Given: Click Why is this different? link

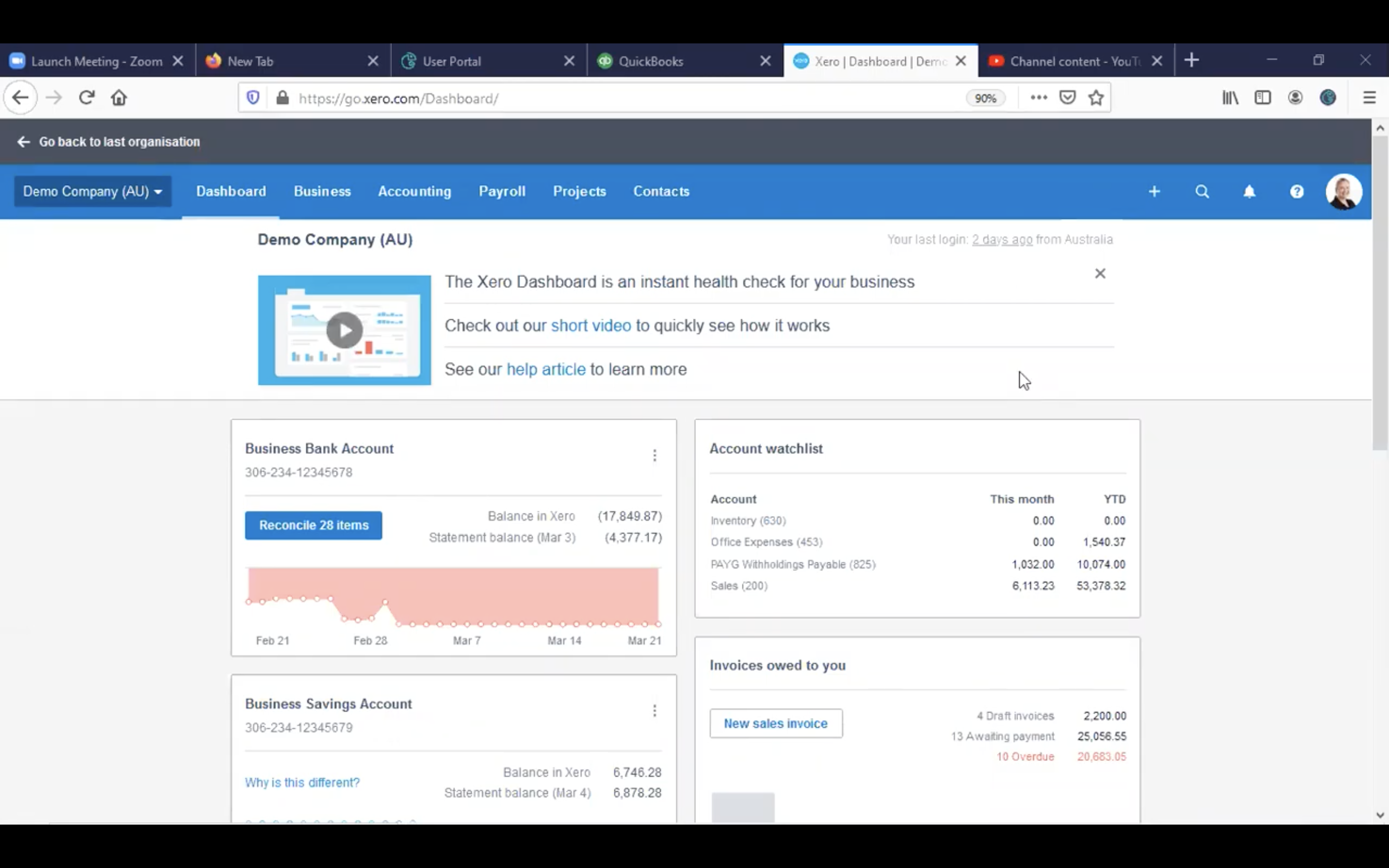Looking at the screenshot, I should (302, 783).
